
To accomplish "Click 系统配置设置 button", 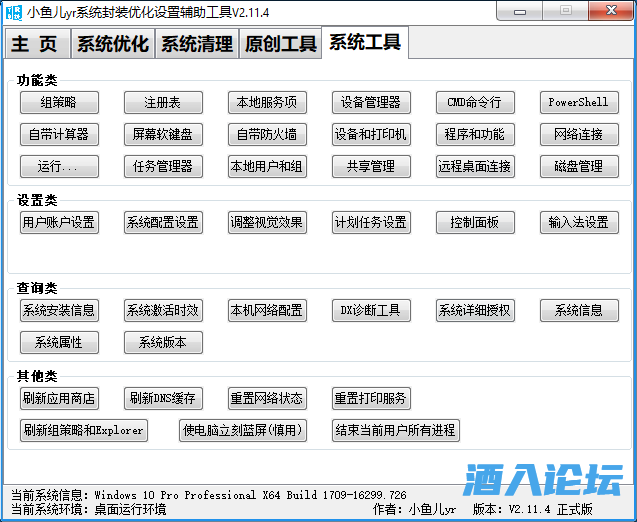I will [163, 223].
